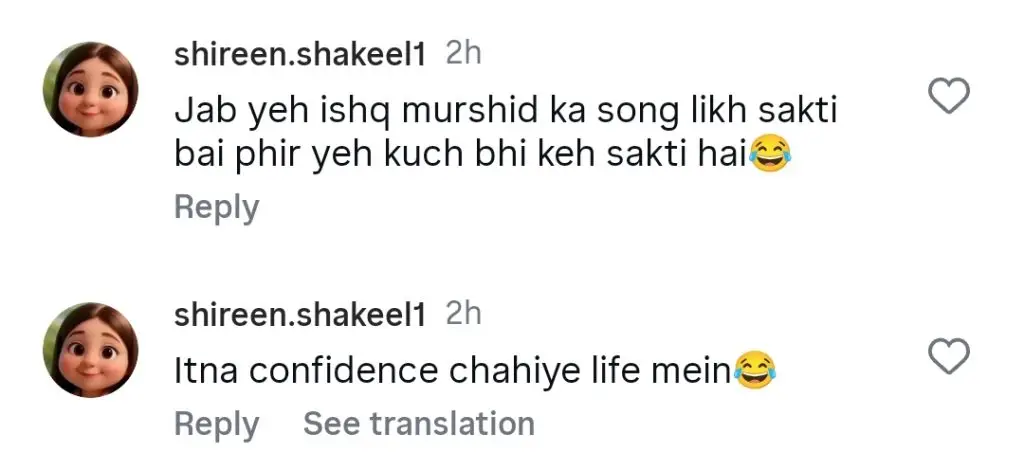Click the 2h timestamp on second comment
Viewport: 1024px width, 470px height.
463,314
